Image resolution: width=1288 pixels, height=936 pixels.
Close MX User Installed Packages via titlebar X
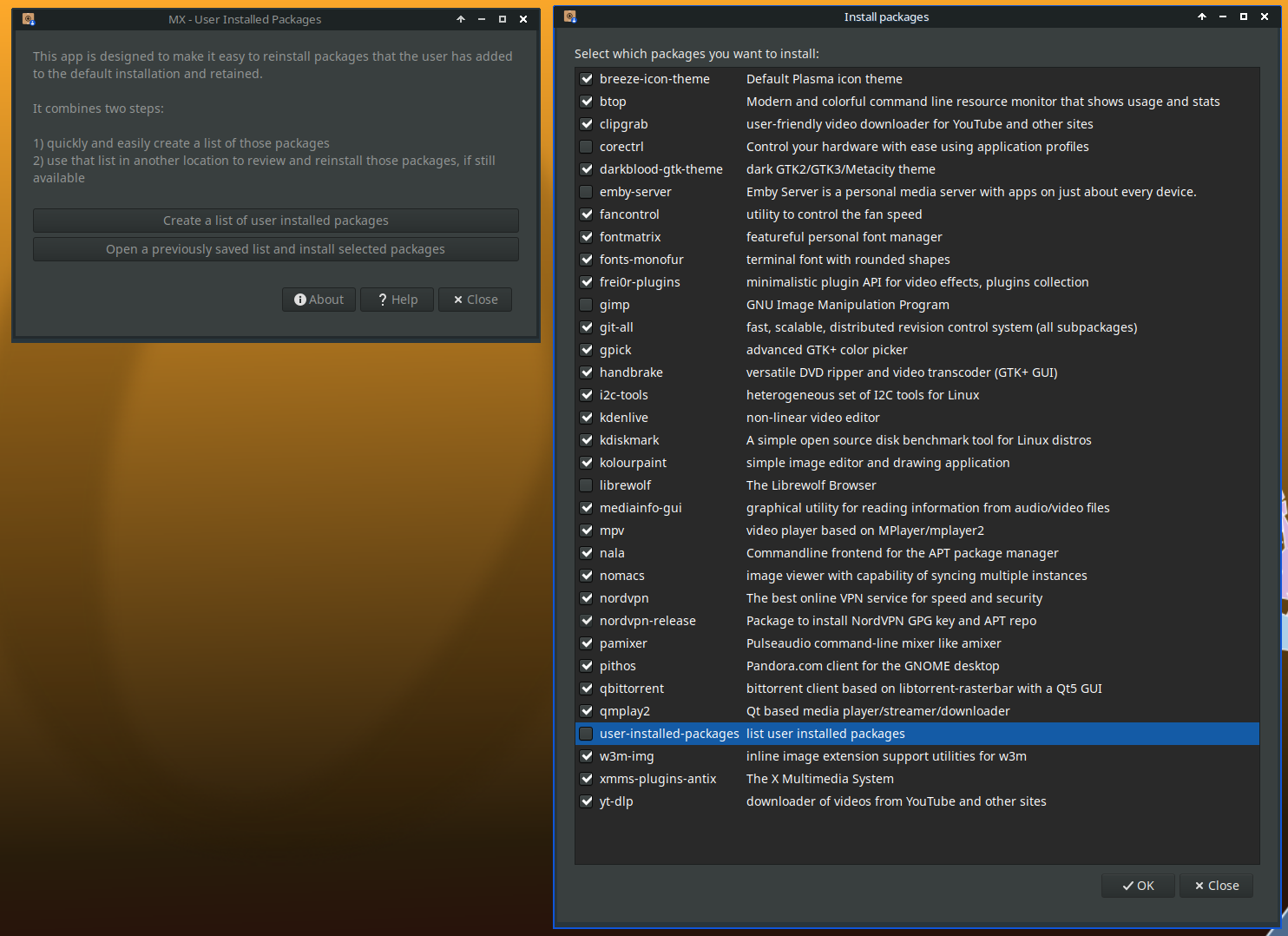[x=523, y=19]
